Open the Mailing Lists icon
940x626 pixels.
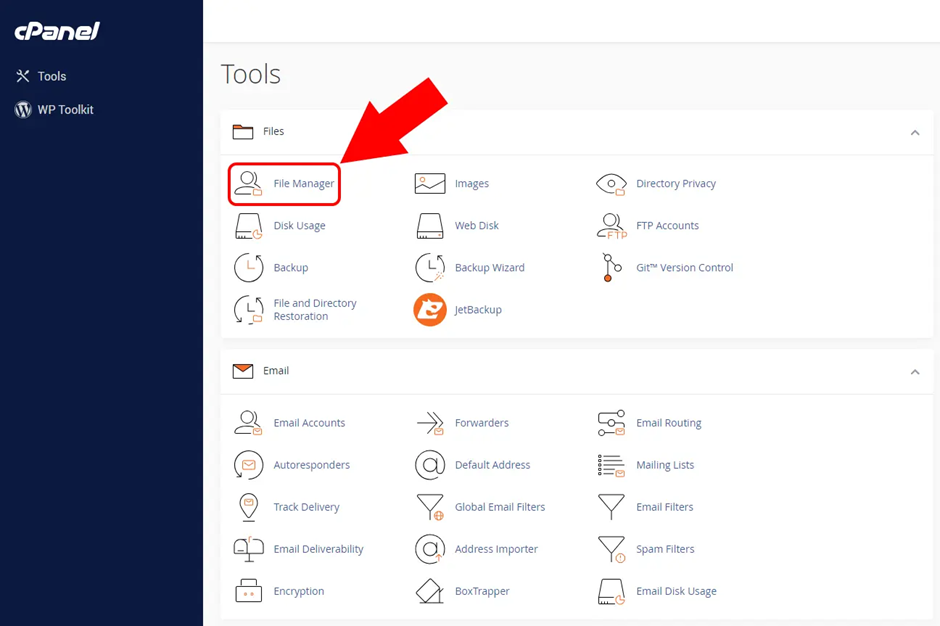[x=611, y=465]
